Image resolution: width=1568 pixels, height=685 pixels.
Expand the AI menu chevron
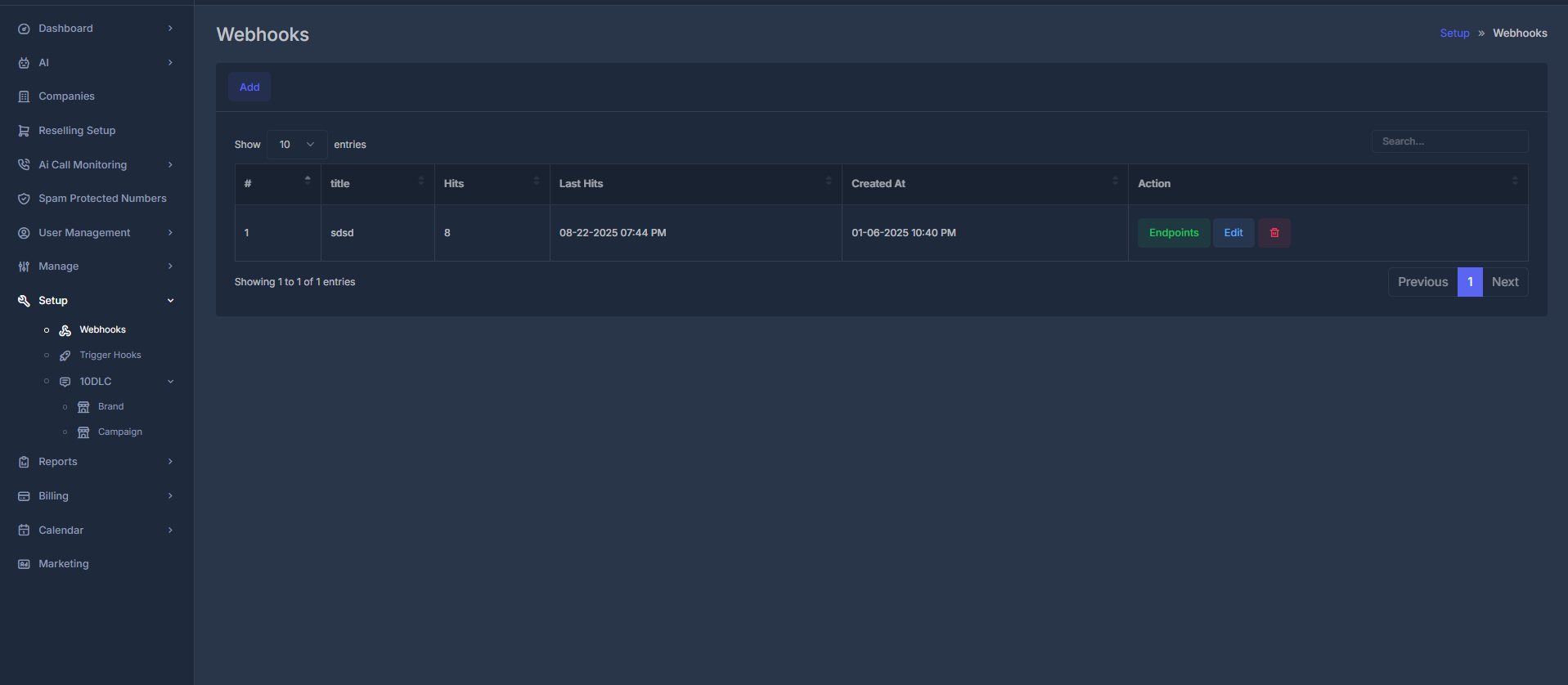pos(170,63)
